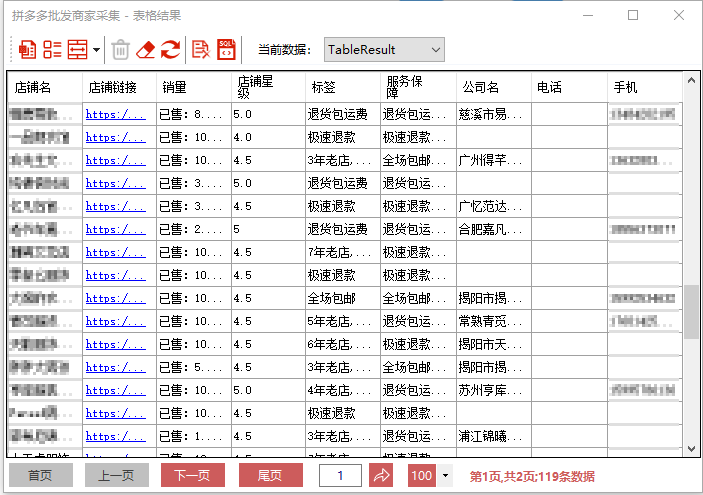The height and width of the screenshot is (495, 703).
Task: Click the 公司名 column header
Action: (x=492, y=88)
